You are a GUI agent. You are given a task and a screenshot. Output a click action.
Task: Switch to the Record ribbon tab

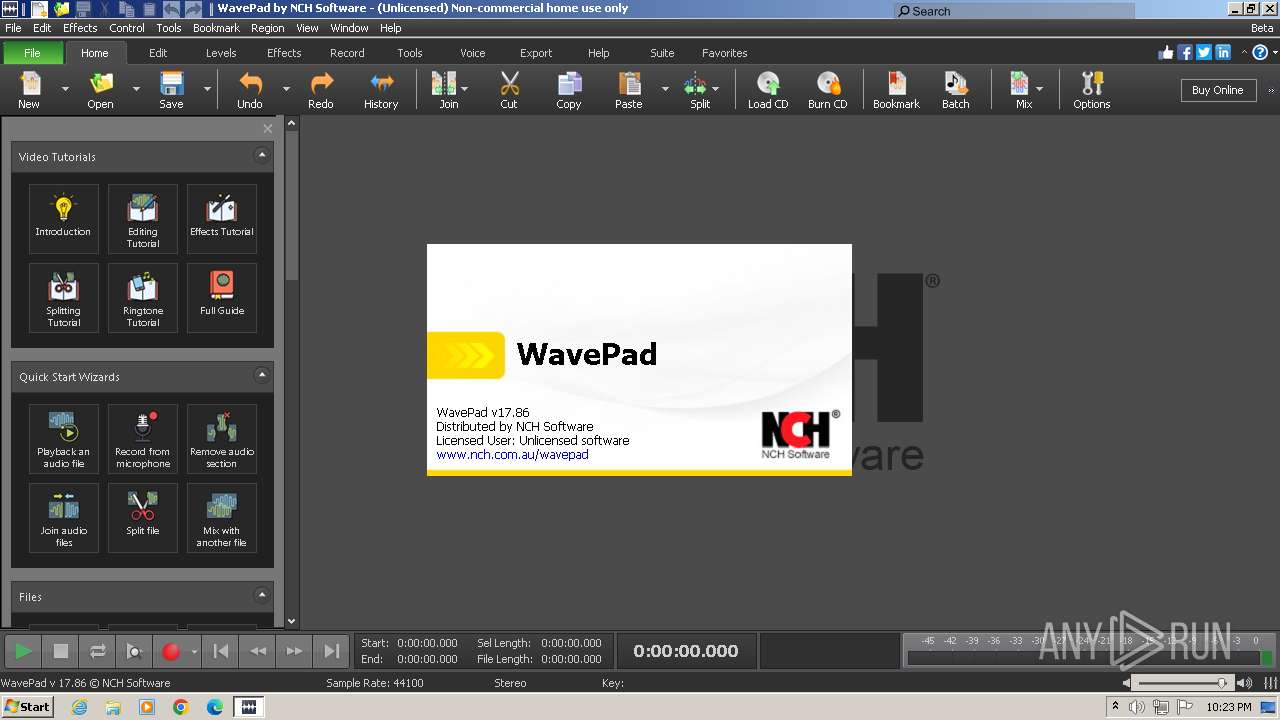click(x=347, y=53)
